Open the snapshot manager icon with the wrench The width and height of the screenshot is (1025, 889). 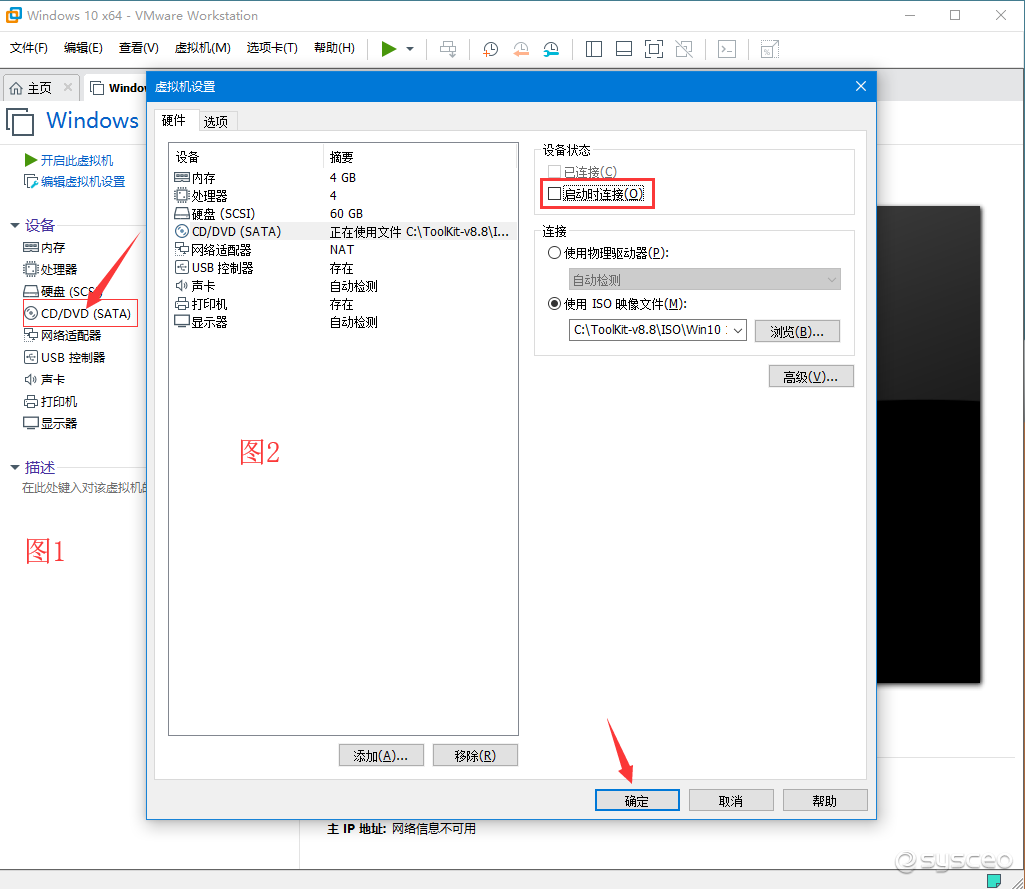coord(551,49)
